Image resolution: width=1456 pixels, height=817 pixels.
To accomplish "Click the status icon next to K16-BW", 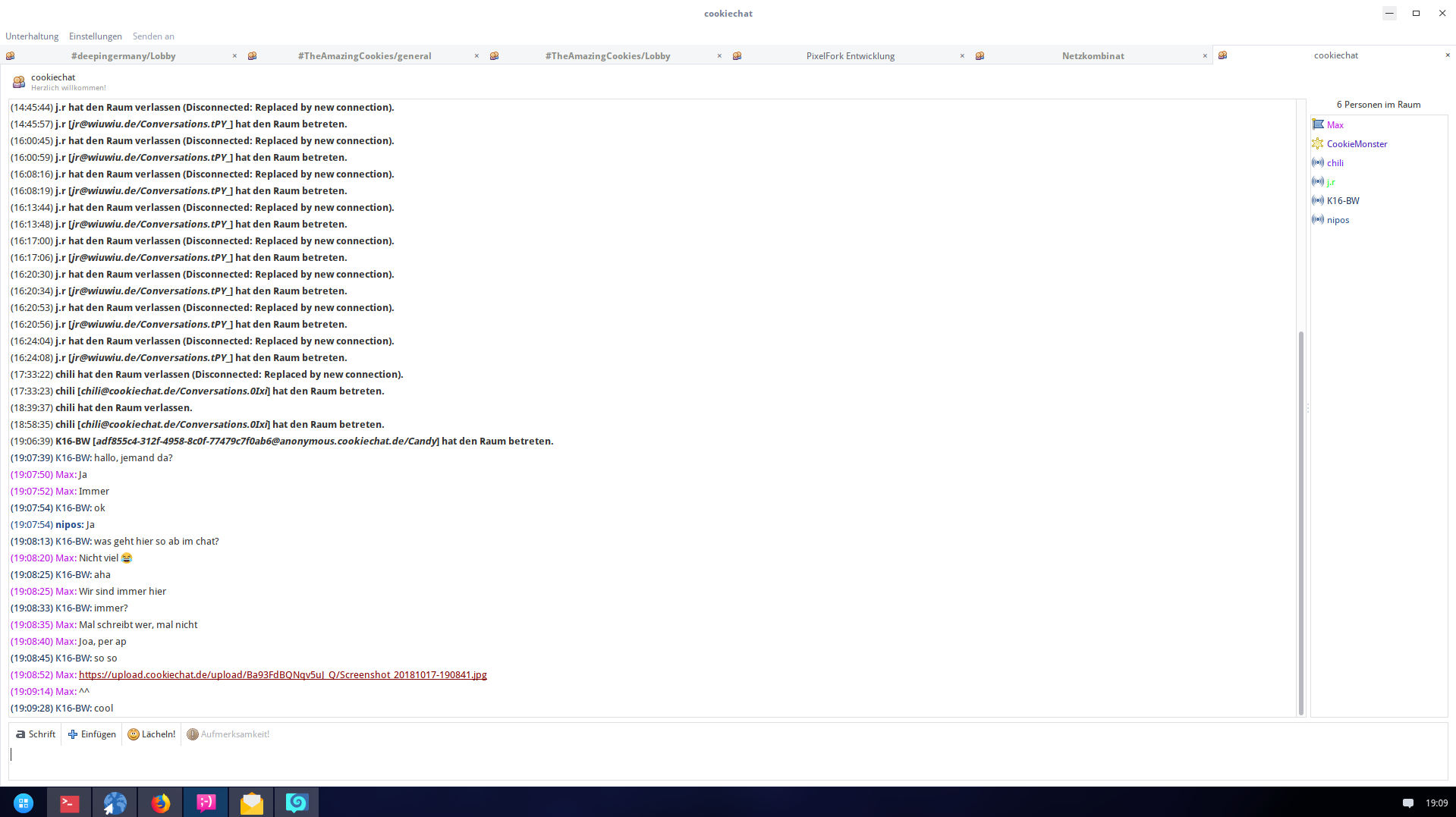I will [x=1318, y=201].
